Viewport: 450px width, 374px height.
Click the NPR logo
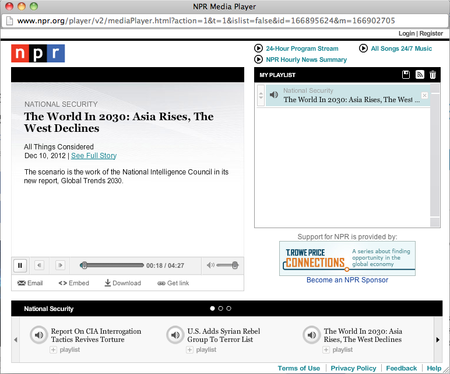[38, 53]
